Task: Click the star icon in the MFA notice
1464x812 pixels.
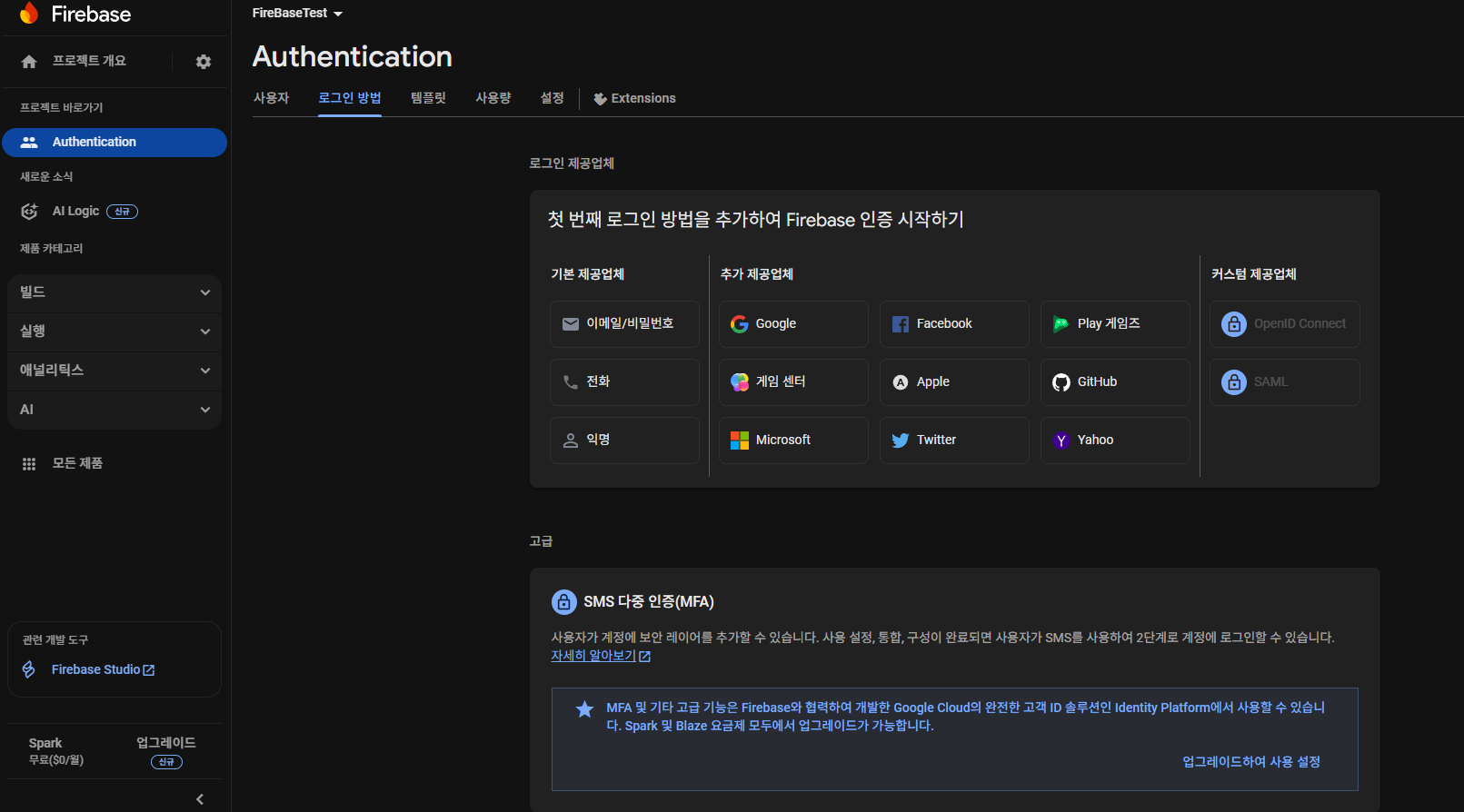Action: tap(585, 709)
